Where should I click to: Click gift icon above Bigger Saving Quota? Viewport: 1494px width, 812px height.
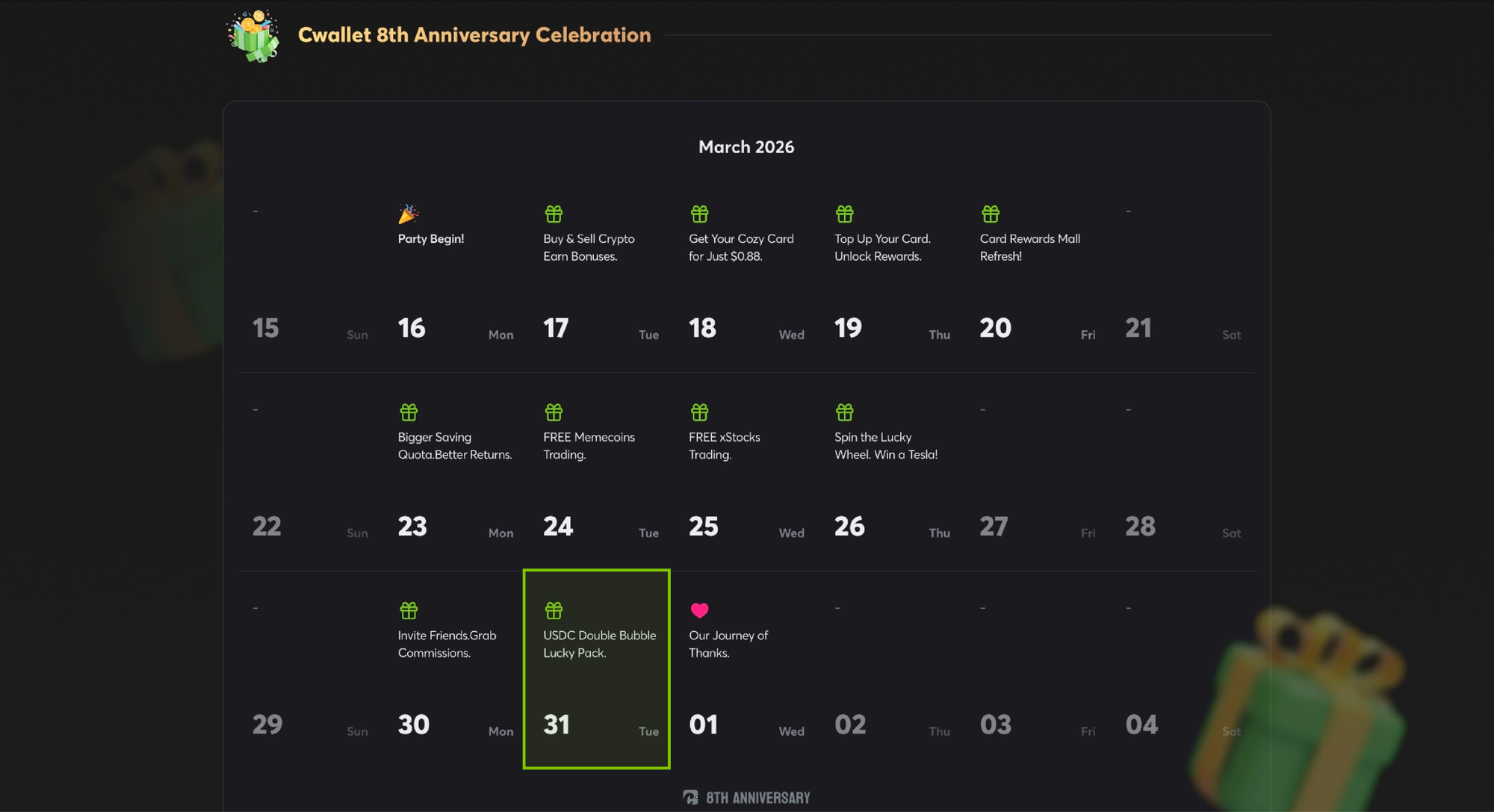[x=409, y=412]
